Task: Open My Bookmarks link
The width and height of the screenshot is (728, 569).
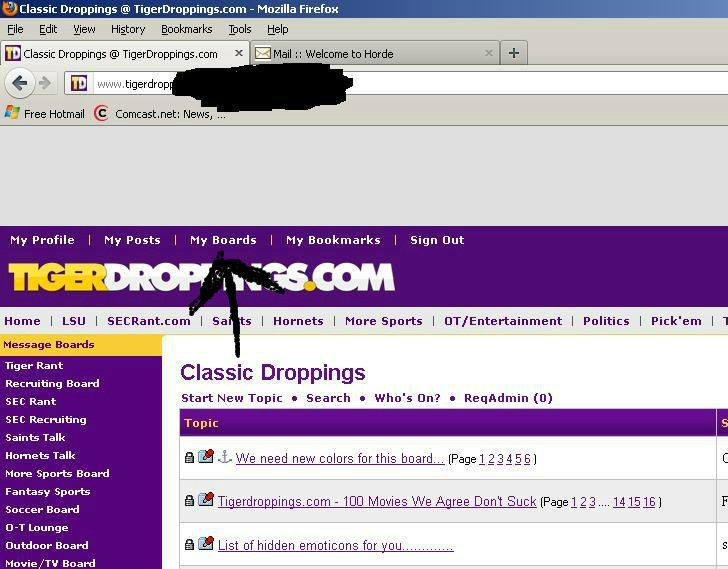Action: pyautogui.click(x=333, y=240)
